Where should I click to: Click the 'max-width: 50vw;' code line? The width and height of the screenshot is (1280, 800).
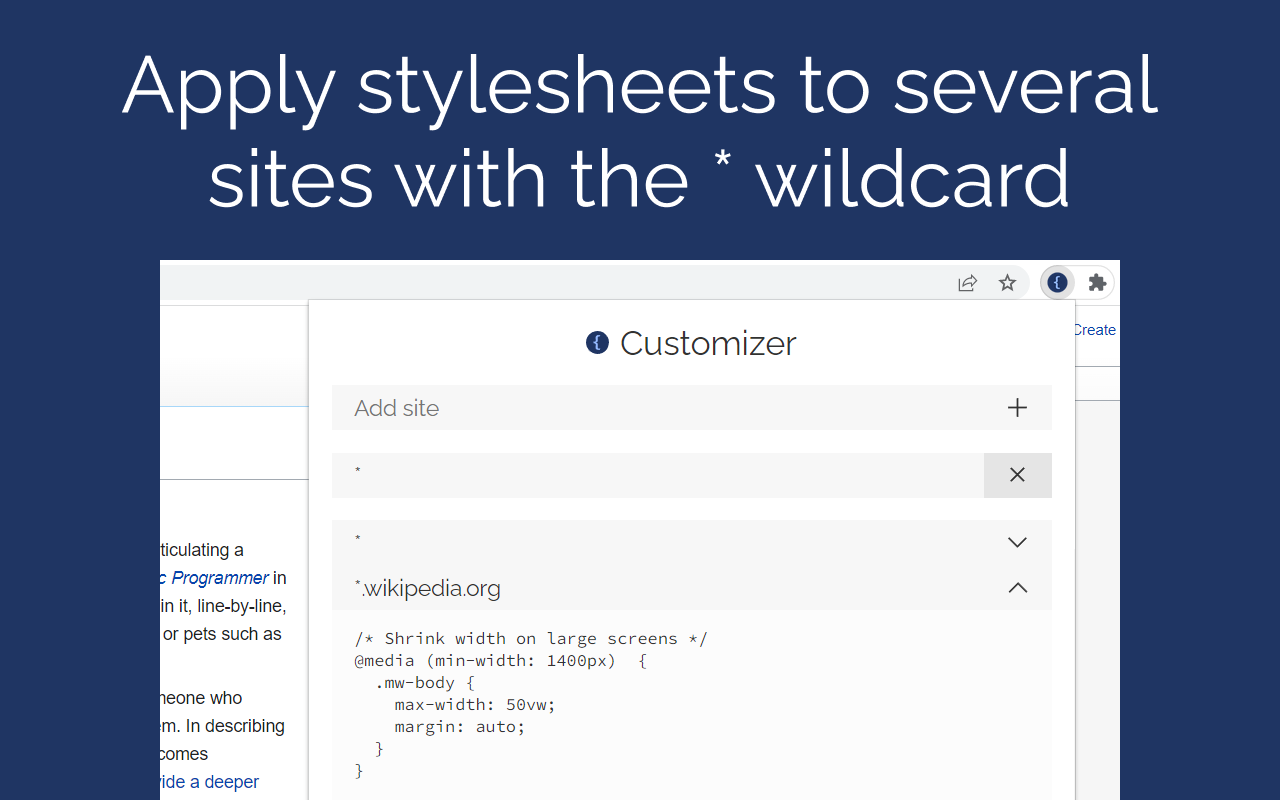pos(475,704)
